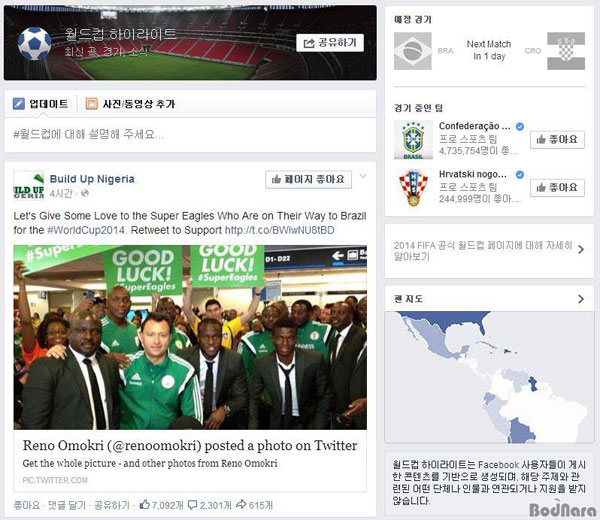Screen dimensions: 600x520
Task: Click the comment count speech bubble icon
Action: click(192, 505)
